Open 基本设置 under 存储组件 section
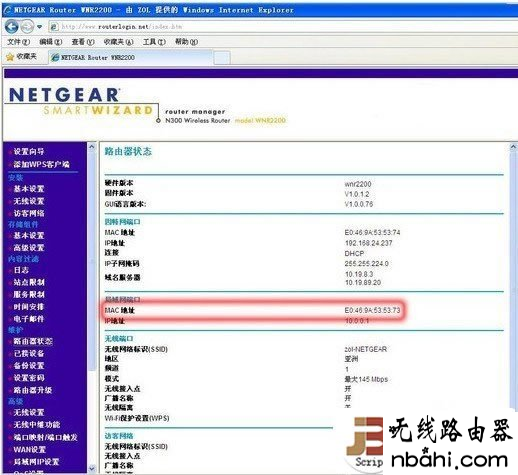This screenshot has height=475, width=518. 29,235
